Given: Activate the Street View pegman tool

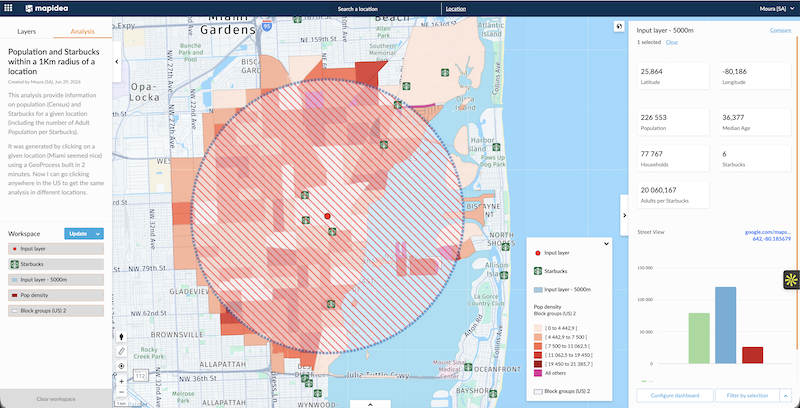Looking at the screenshot, I should click(x=121, y=337).
